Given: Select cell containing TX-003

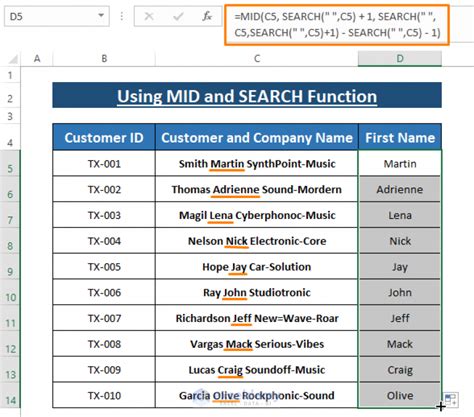Looking at the screenshot, I should [x=104, y=215].
